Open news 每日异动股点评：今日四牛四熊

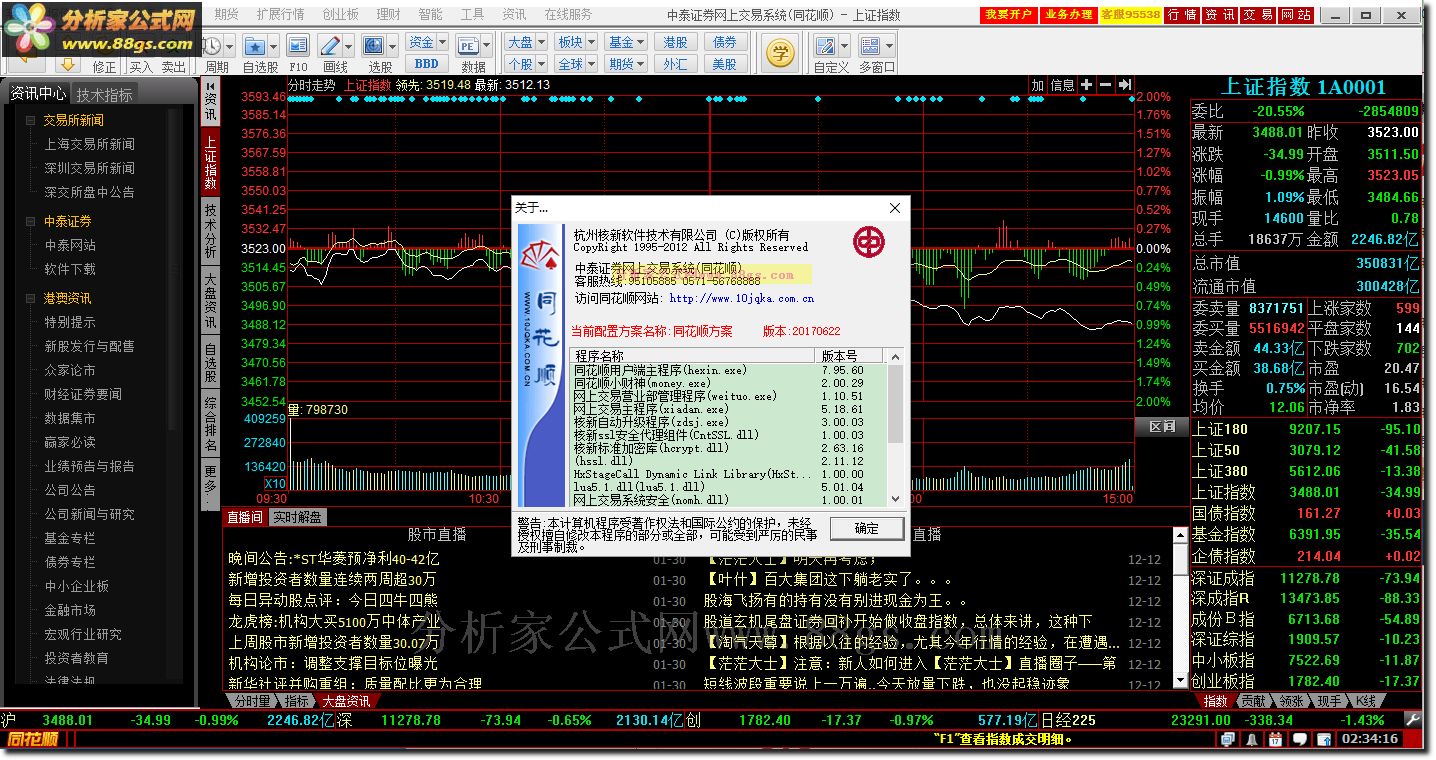pos(333,601)
